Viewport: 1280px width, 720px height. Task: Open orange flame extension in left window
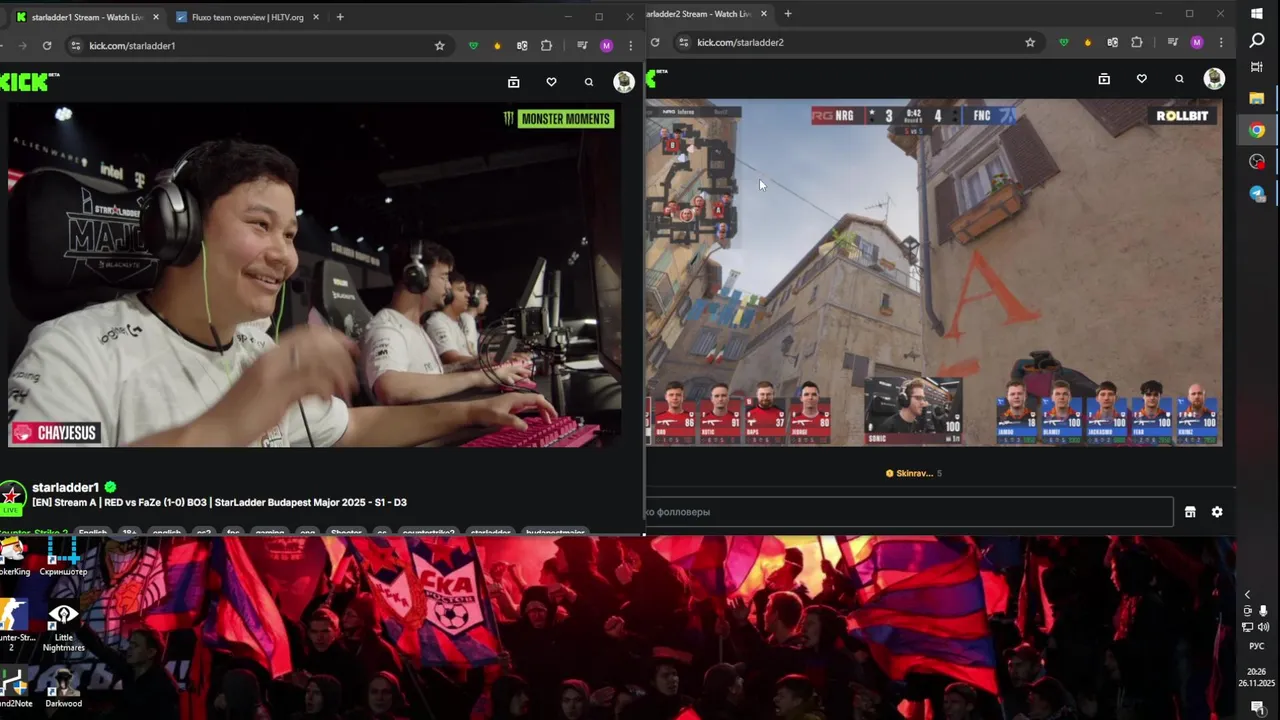[x=498, y=45]
